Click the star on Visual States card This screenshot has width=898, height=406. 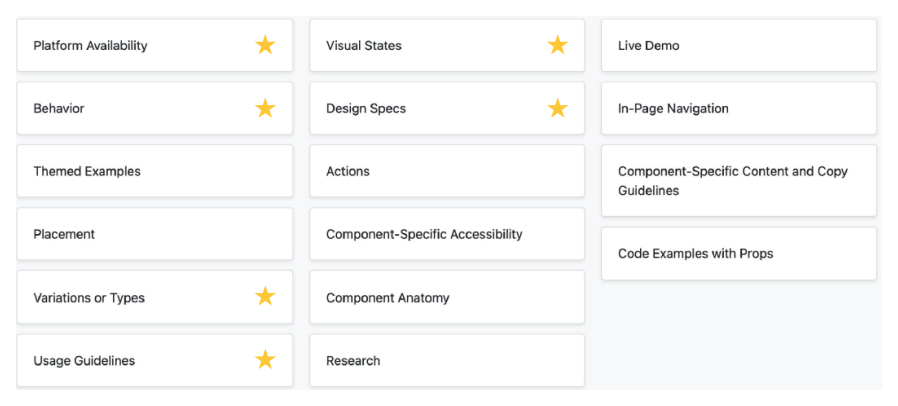(x=557, y=45)
